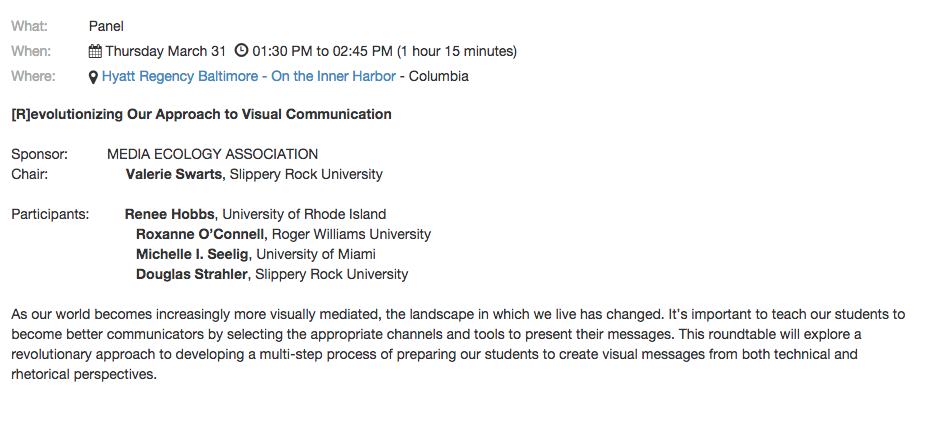Select participant Michelle I. Seelig
This screenshot has width=930, height=421.
[x=192, y=254]
